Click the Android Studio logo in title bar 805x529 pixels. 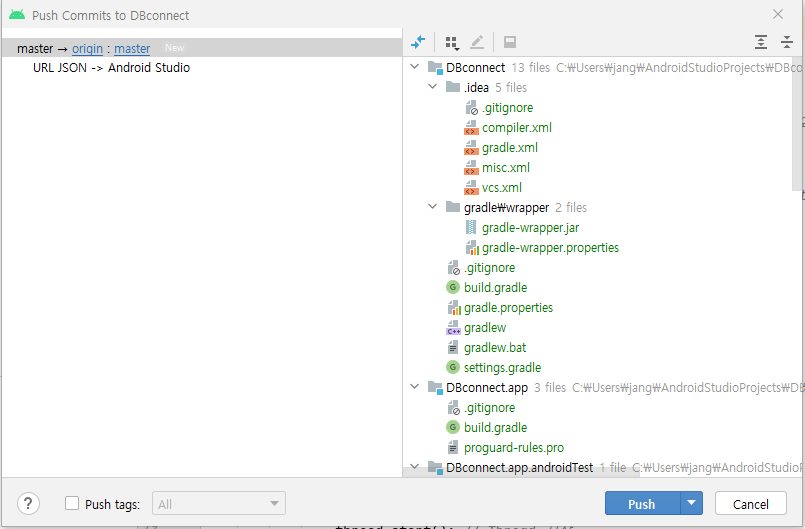[x=17, y=15]
